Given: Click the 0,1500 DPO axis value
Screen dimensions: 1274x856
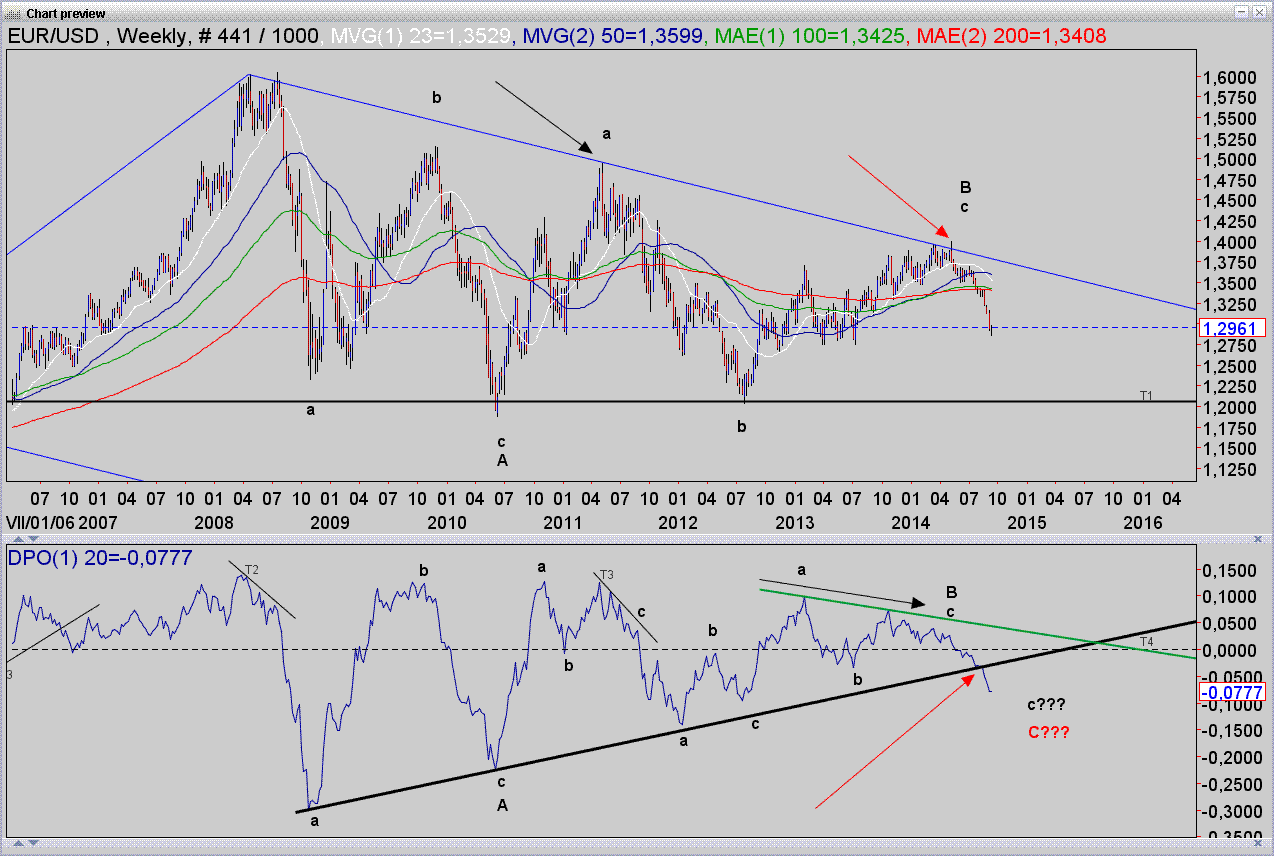Looking at the screenshot, I should pos(1229,569).
